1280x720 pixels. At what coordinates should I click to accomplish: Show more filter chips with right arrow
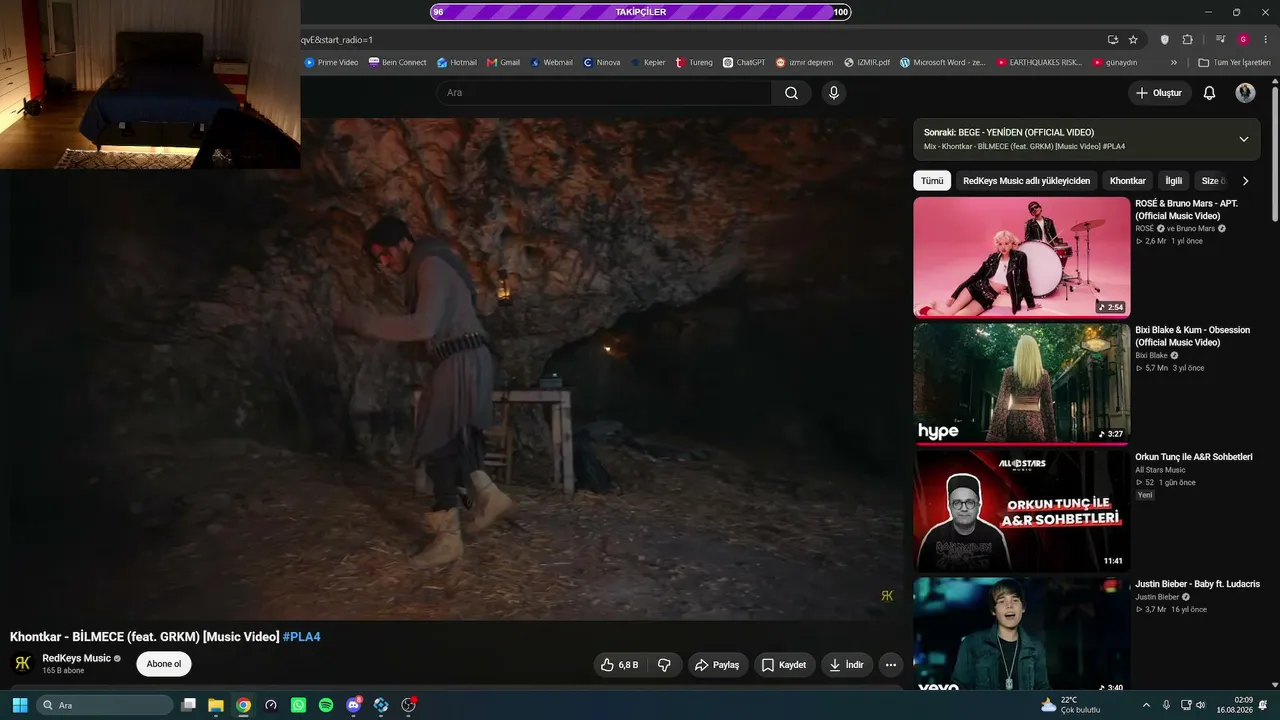point(1245,181)
